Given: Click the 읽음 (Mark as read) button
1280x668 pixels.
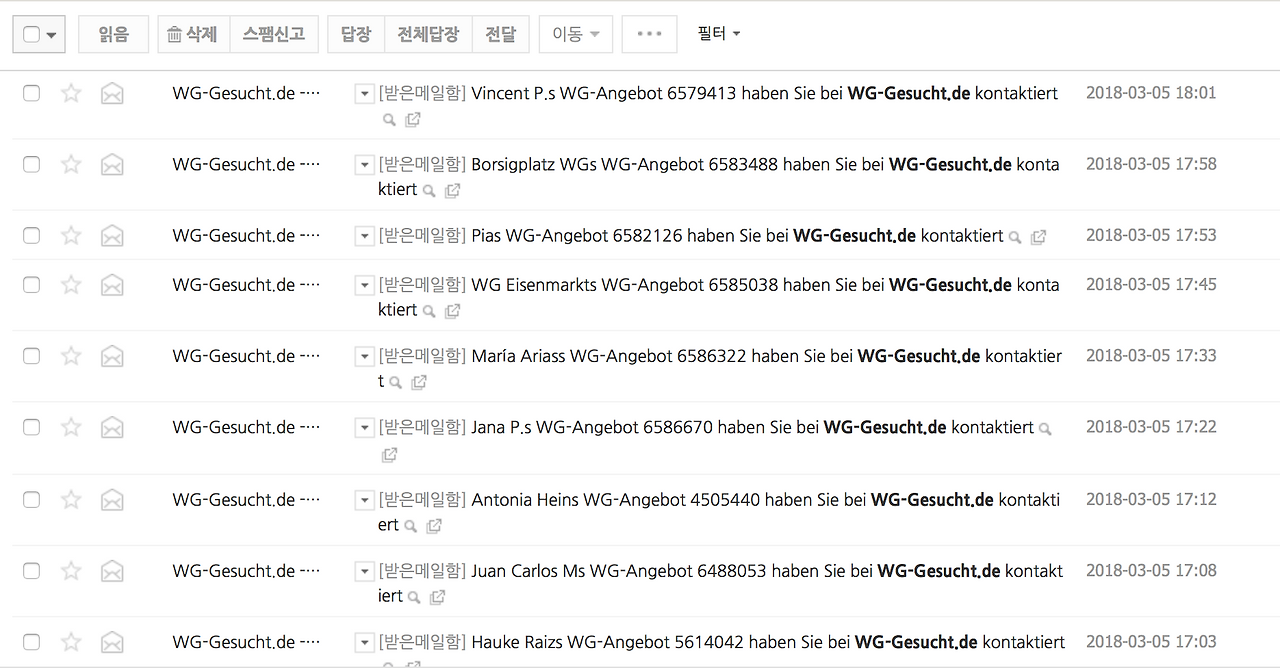Looking at the screenshot, I should (x=113, y=33).
